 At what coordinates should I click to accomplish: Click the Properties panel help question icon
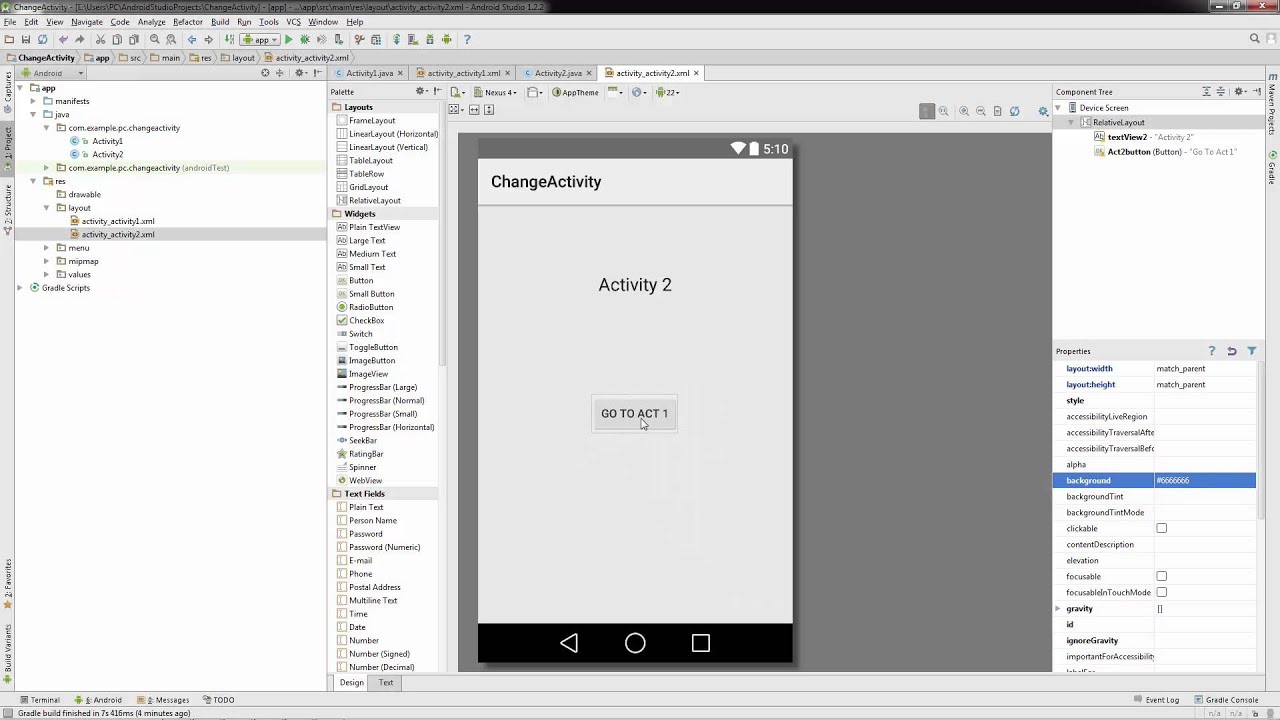pyautogui.click(x=1211, y=351)
